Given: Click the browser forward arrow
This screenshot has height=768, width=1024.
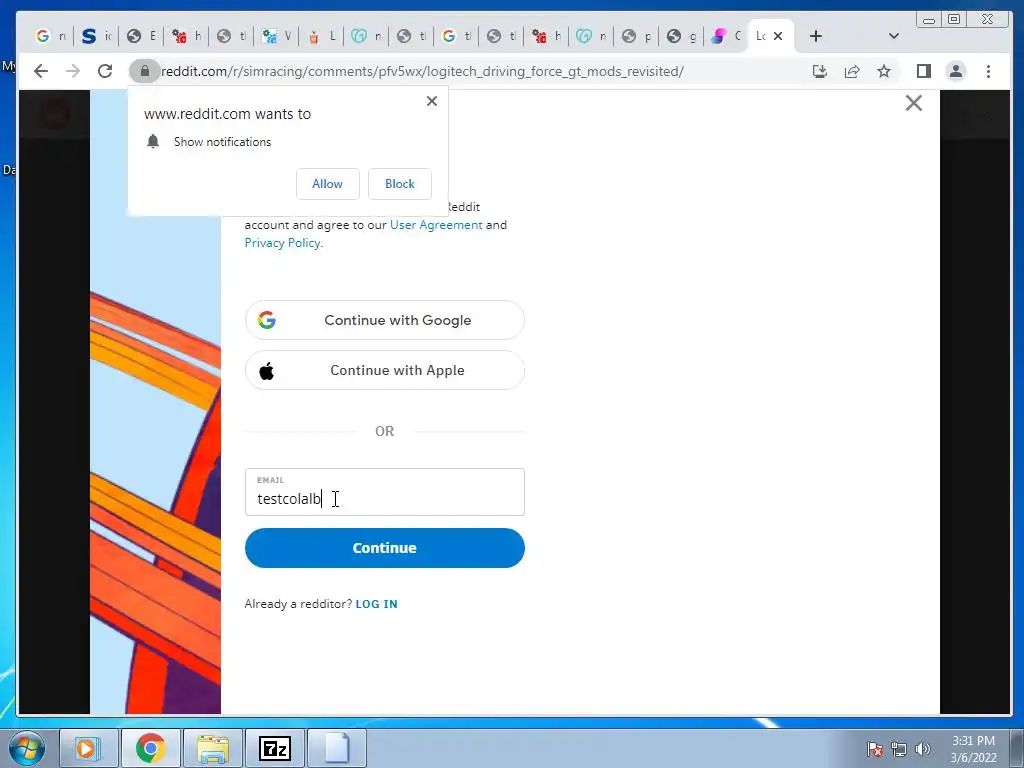Looking at the screenshot, I should point(72,71).
